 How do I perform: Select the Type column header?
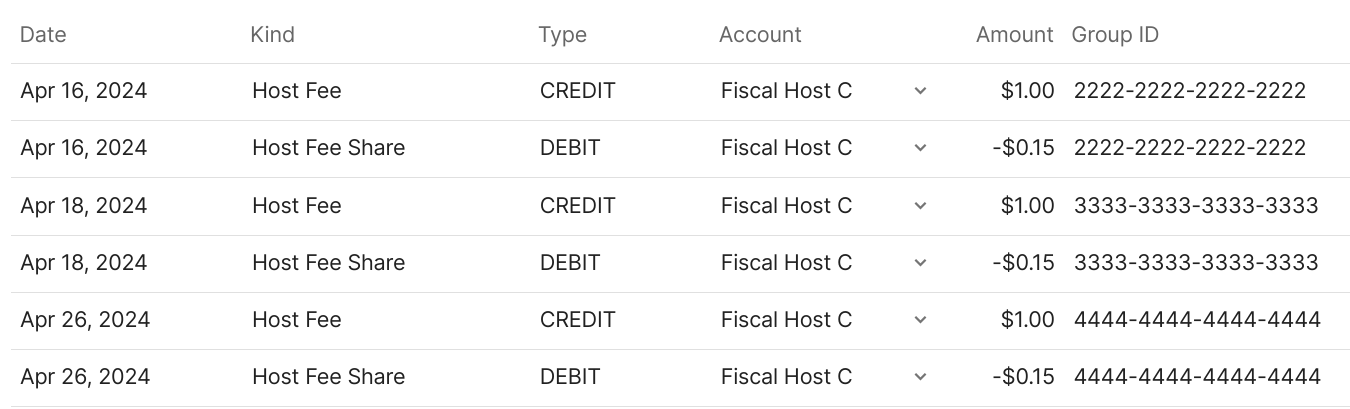[x=562, y=34]
